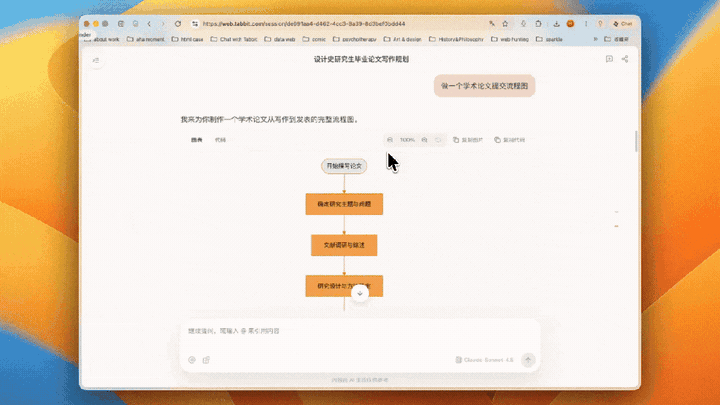720x405 pixels.
Task: Click the microphone icon in the browser toolbar
Action: (523, 24)
